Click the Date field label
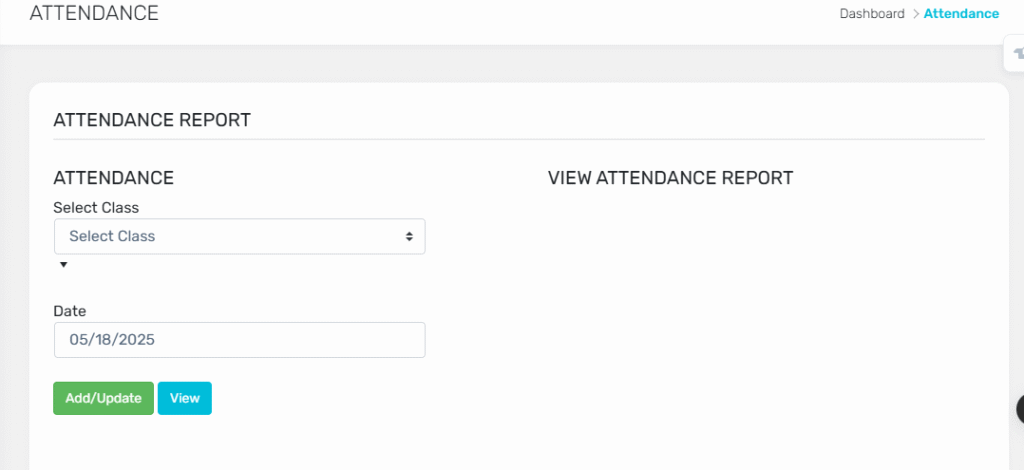Viewport: 1024px width, 470px height. [70, 311]
